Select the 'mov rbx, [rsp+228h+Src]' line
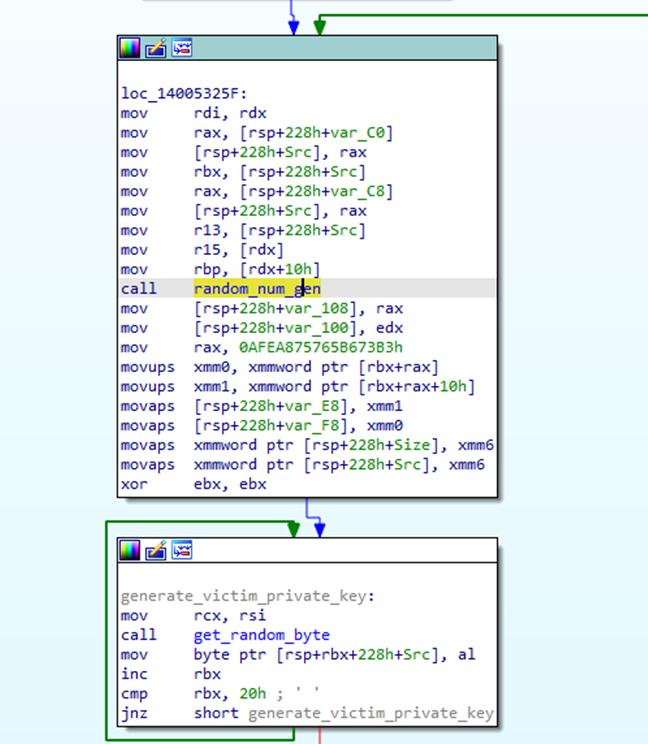The image size is (648, 744). point(243,172)
